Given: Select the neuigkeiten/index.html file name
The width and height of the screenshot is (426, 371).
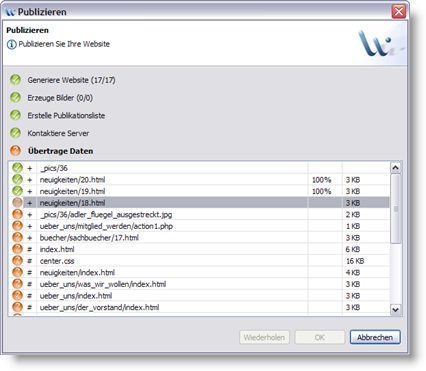Looking at the screenshot, I should coord(77,273).
